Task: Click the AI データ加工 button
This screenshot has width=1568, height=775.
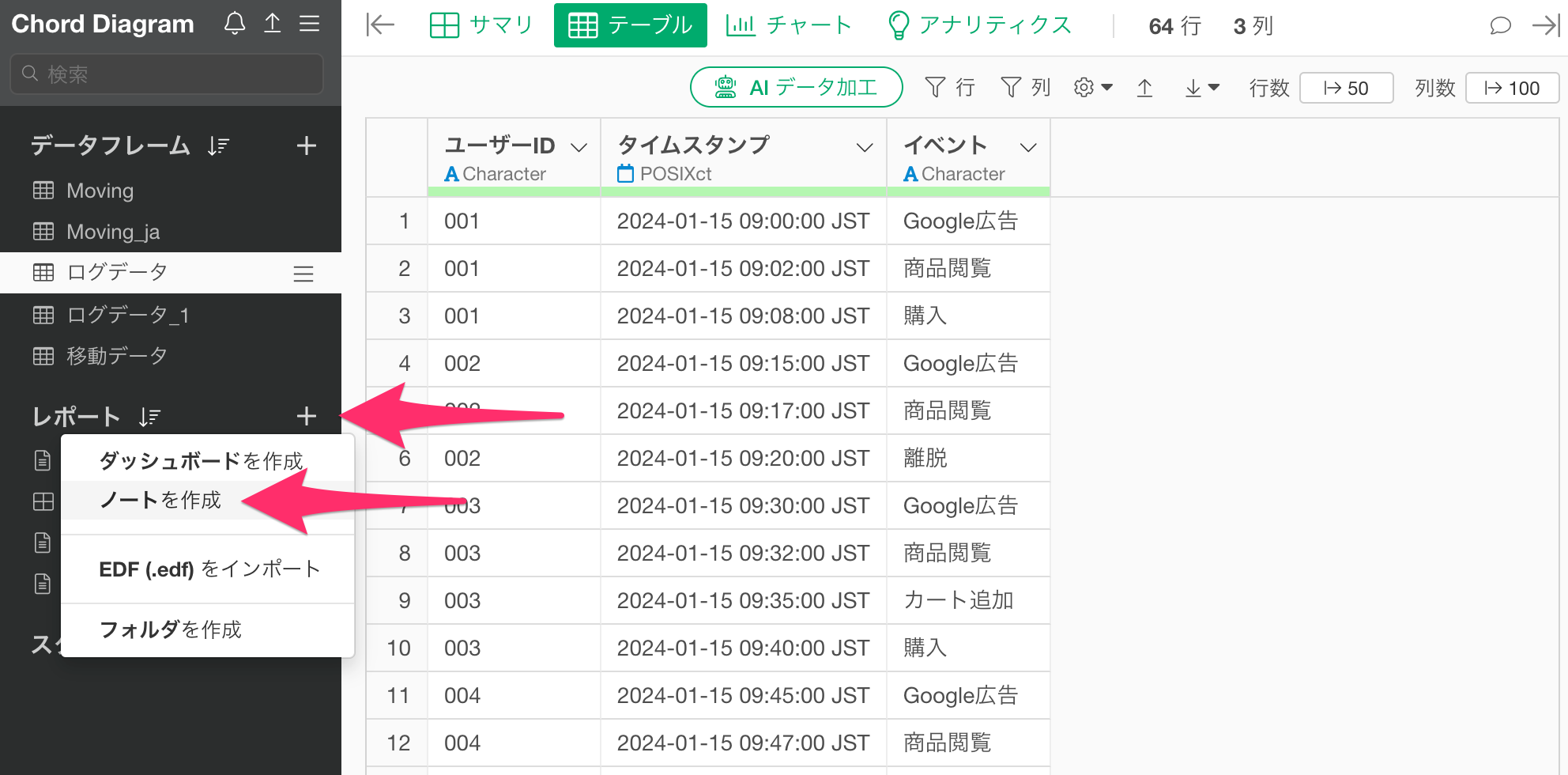Action: point(796,87)
